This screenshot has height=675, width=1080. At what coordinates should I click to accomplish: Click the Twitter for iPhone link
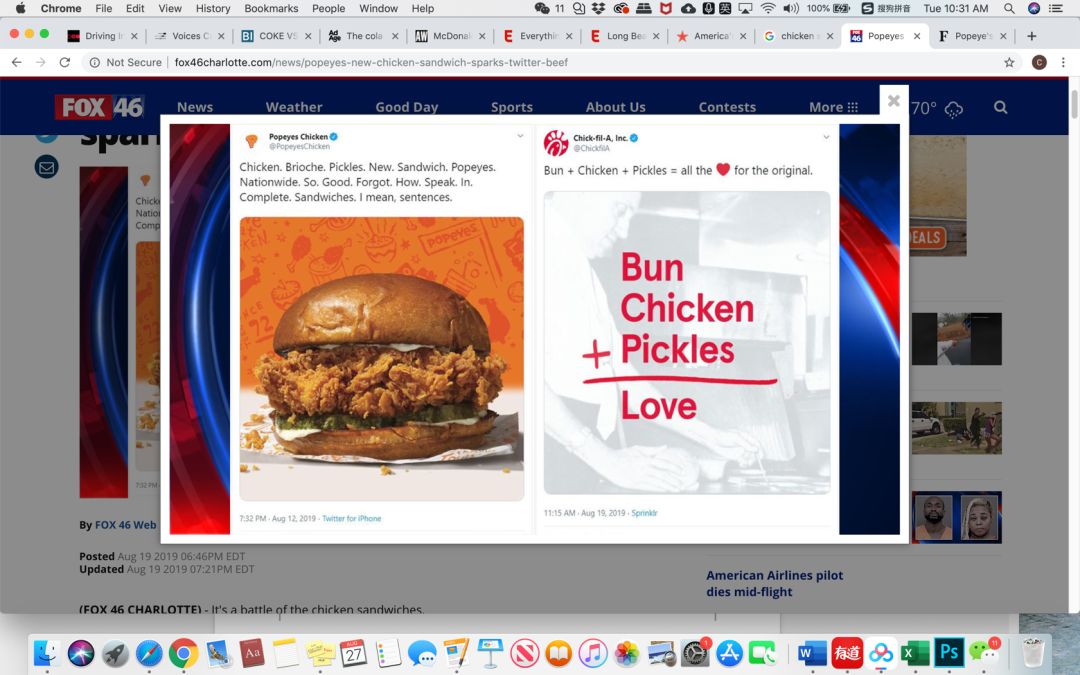[351, 518]
